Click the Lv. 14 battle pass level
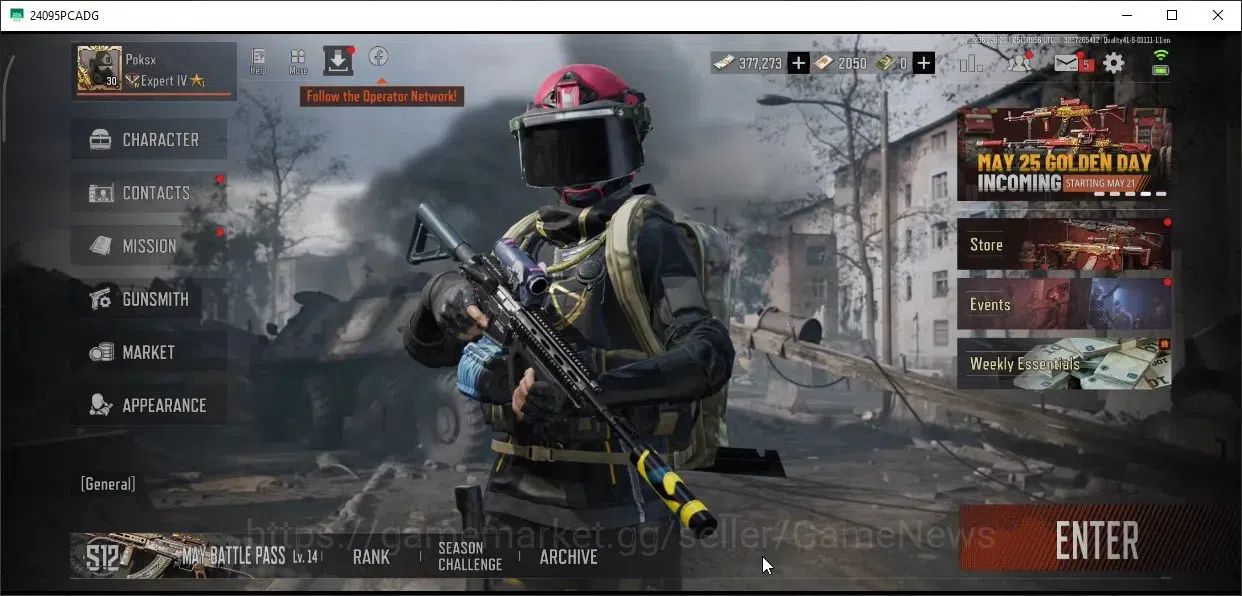 (305, 557)
